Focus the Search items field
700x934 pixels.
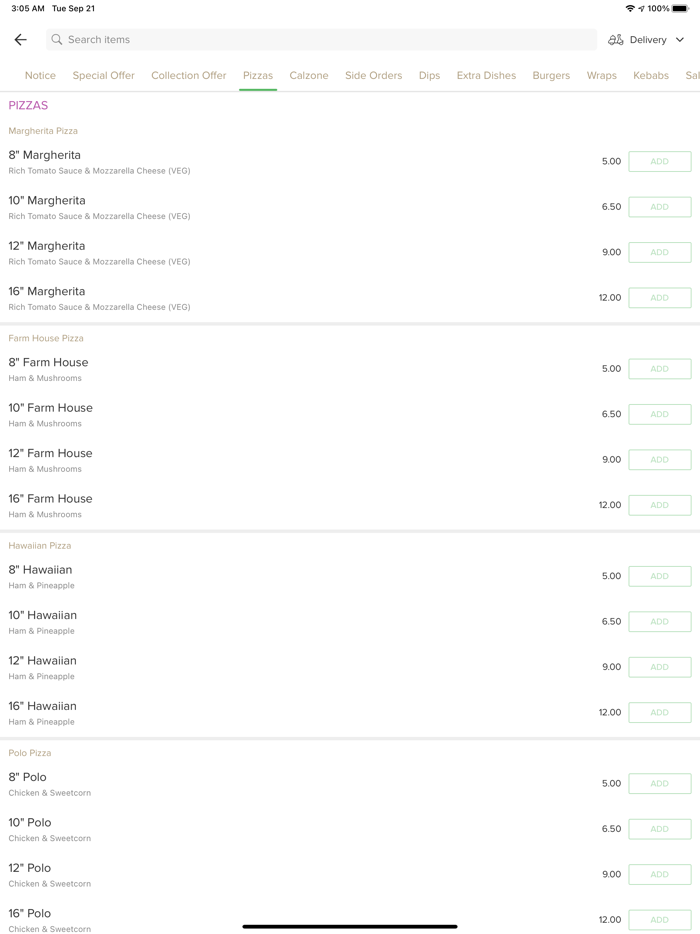[x=320, y=40]
